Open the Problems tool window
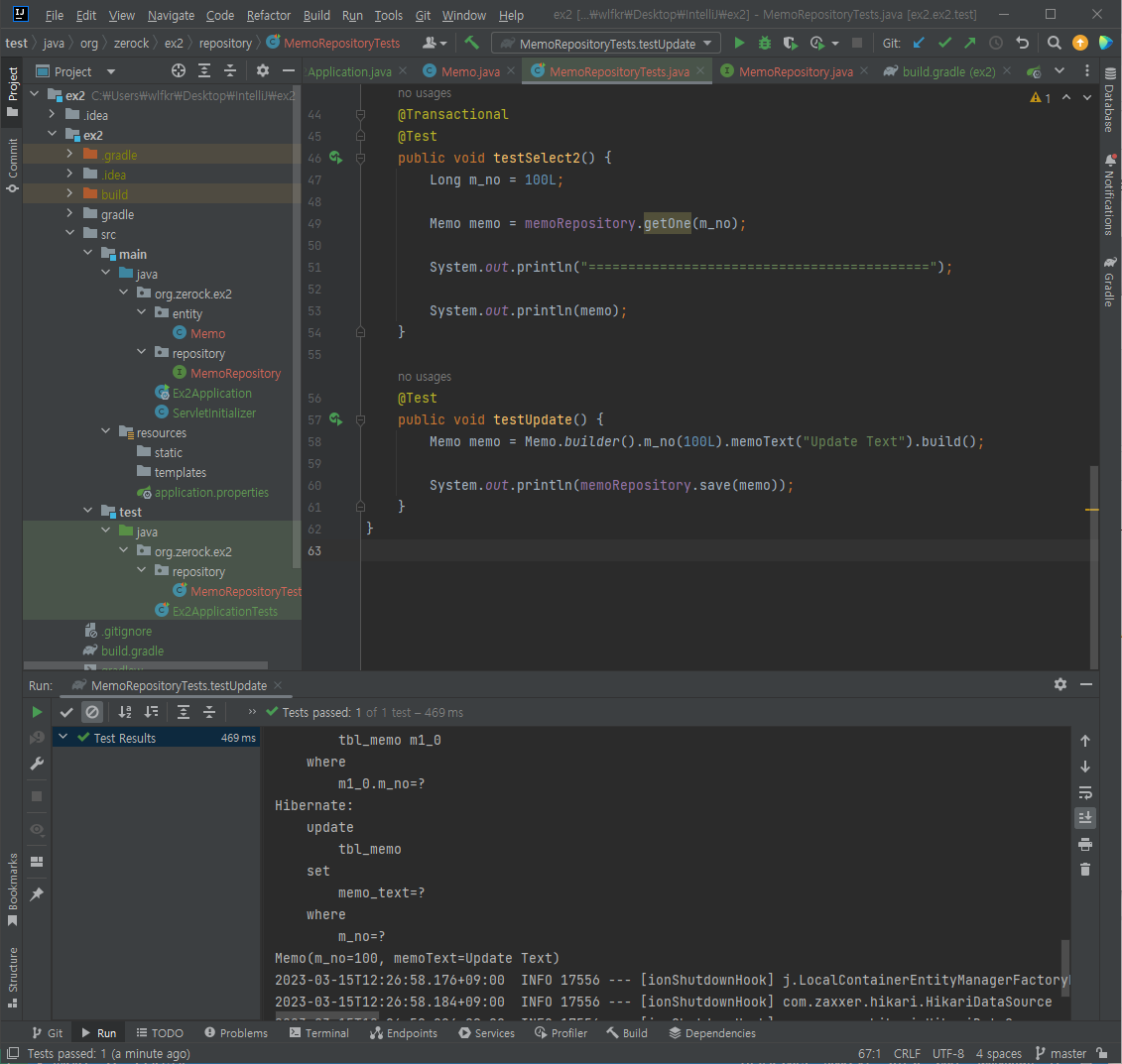The height and width of the screenshot is (1064, 1122). [235, 1033]
